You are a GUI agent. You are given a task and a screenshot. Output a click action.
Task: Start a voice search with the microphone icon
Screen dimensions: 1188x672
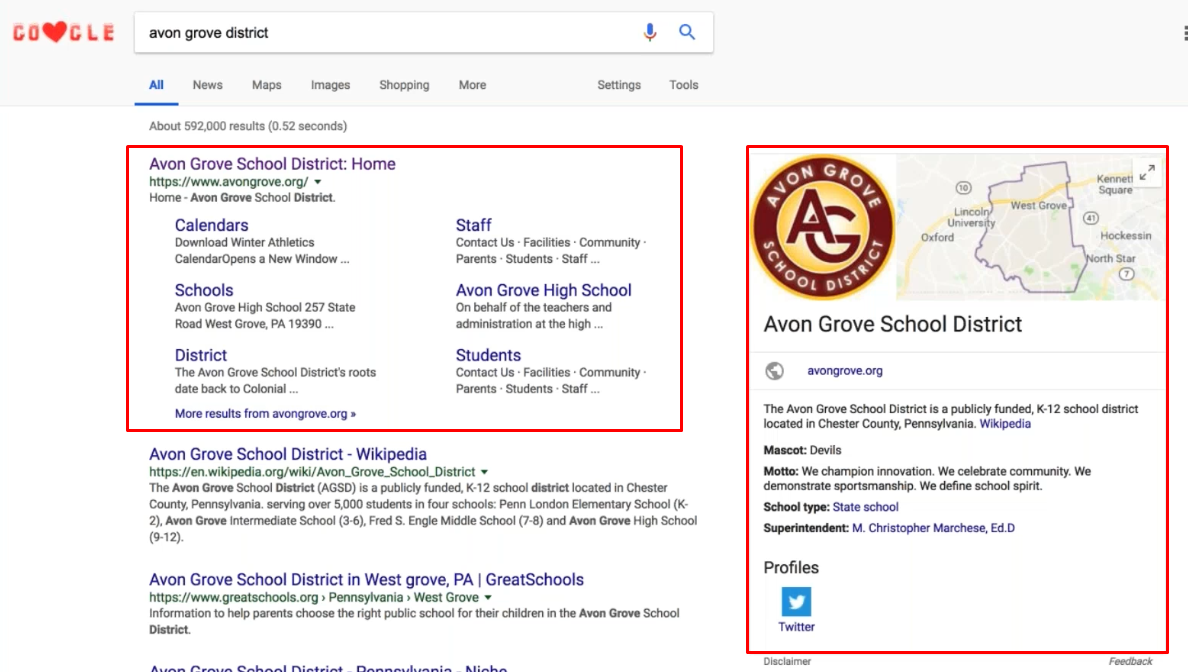pyautogui.click(x=650, y=32)
